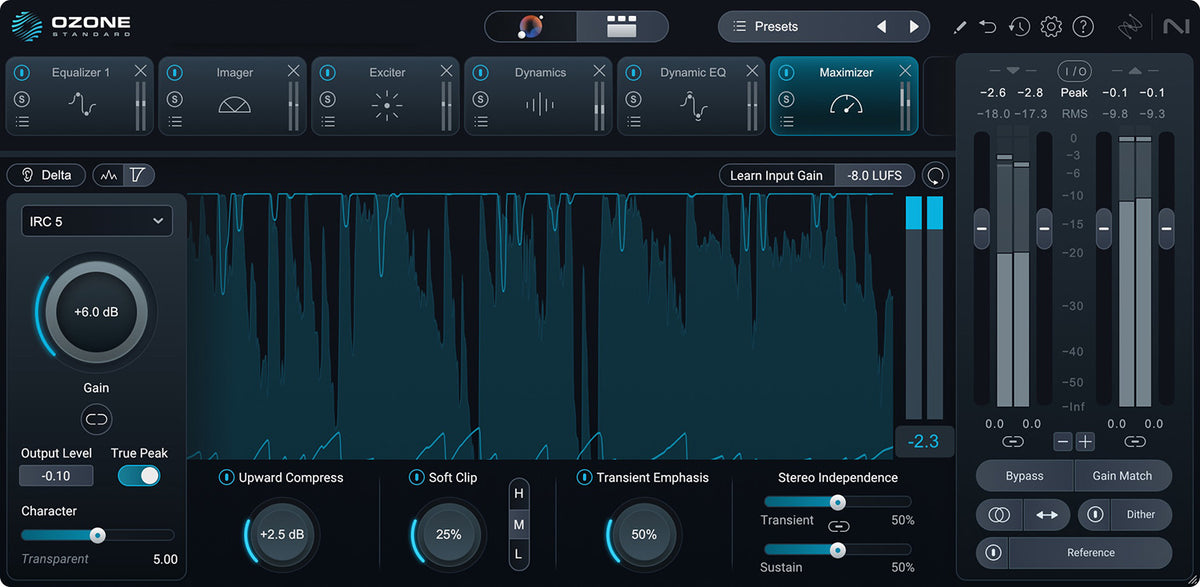Click the I/O meter toggle button
The height and width of the screenshot is (587, 1200).
[1074, 71]
